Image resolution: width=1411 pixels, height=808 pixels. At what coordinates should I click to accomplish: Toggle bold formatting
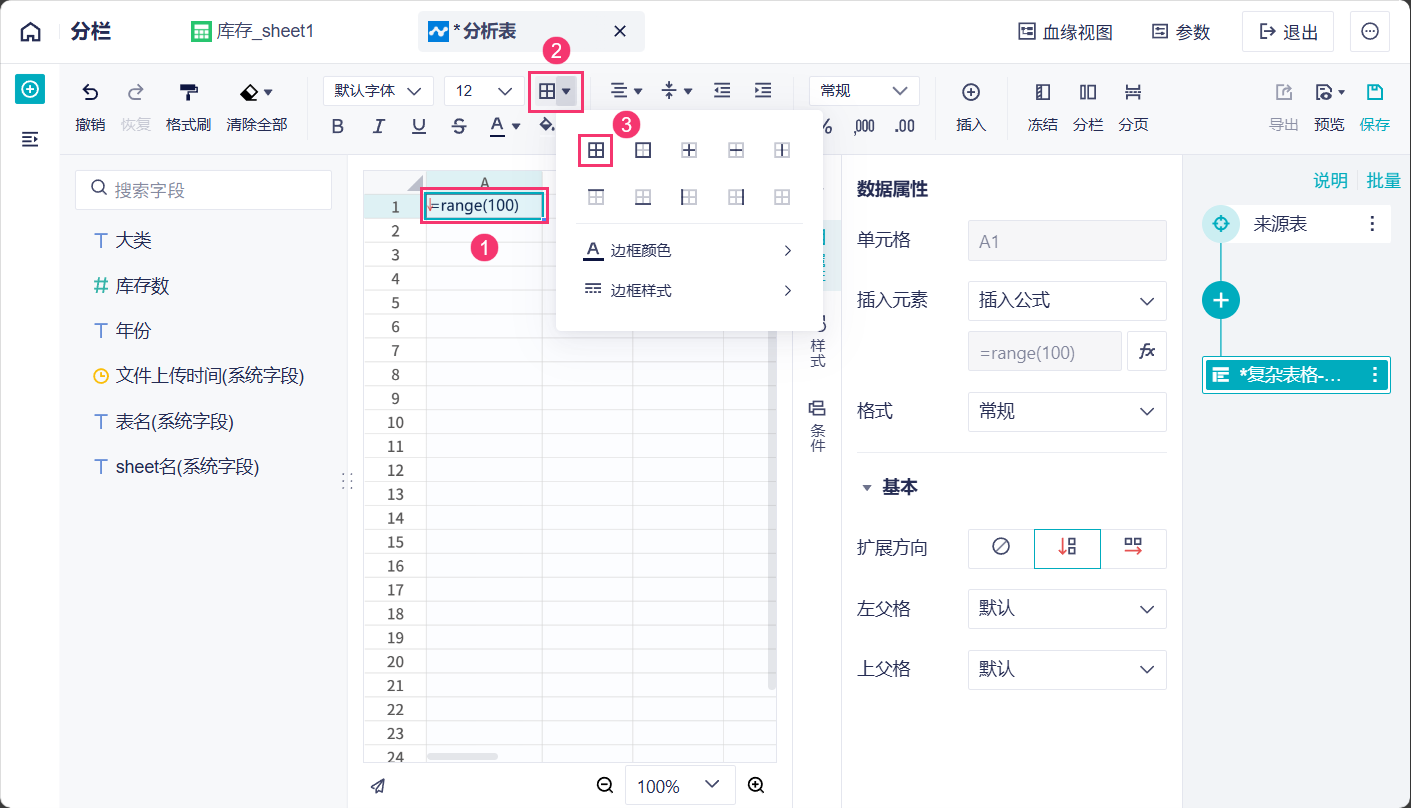[x=337, y=126]
